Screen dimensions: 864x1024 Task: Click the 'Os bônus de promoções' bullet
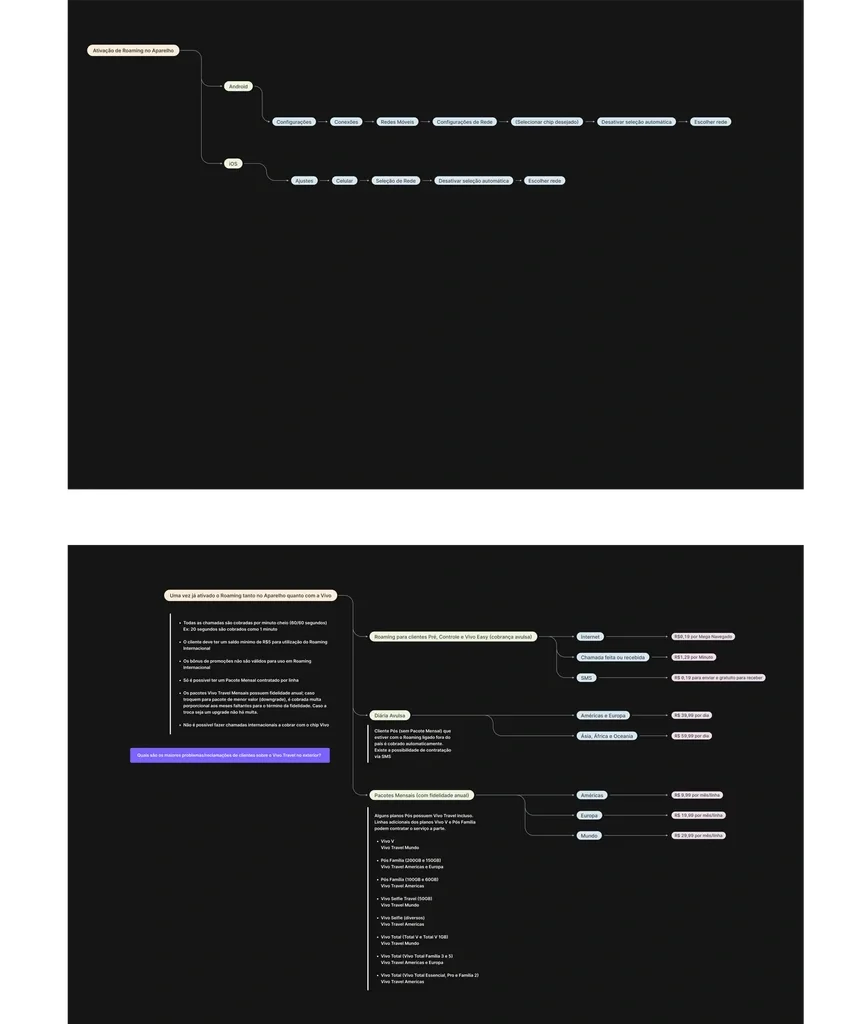click(x=247, y=664)
